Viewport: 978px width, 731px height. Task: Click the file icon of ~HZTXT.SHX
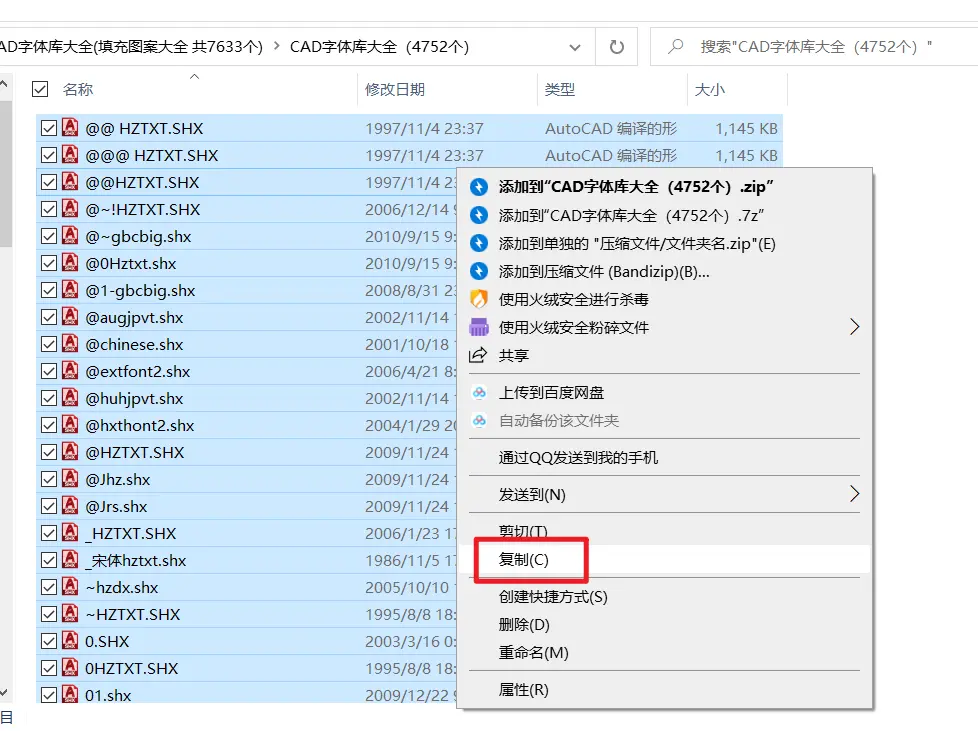click(70, 614)
